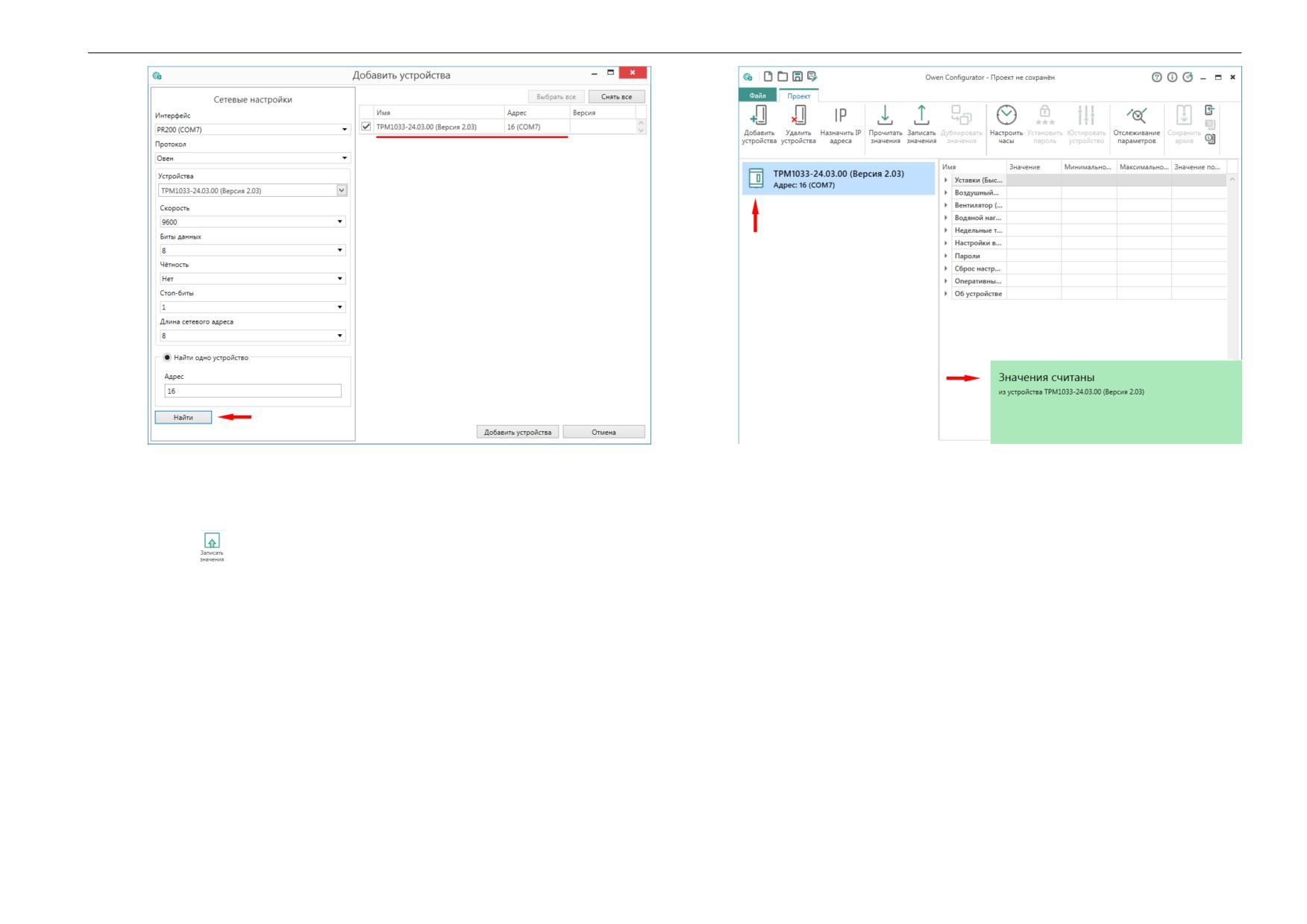Open the Интерфейс PR200 (COM7) dropdown

click(252, 130)
